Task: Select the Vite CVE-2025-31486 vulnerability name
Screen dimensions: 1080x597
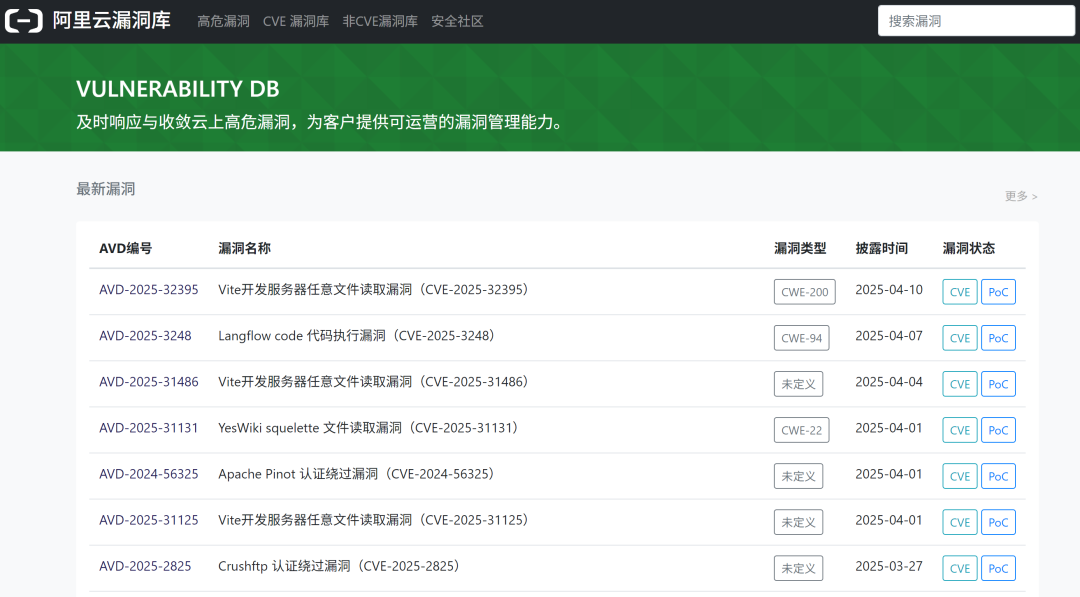Action: 373,382
